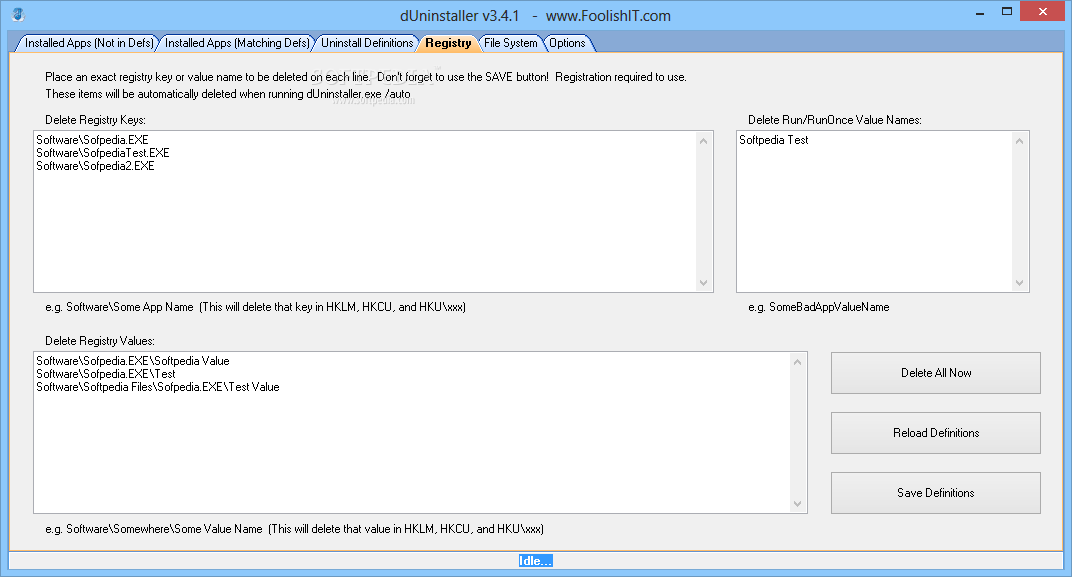
Task: Click line Software\Sofpedia2.EXE
Action: pos(95,166)
